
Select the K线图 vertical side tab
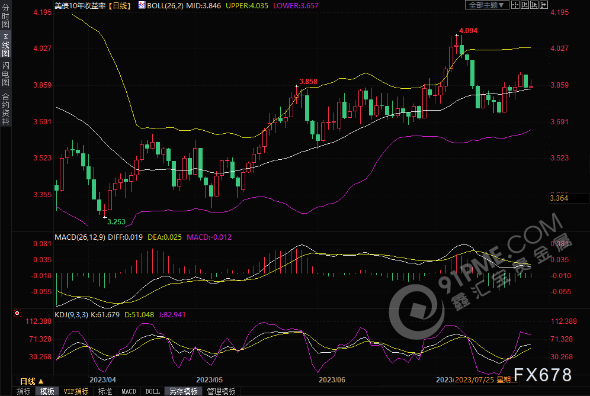[5, 45]
